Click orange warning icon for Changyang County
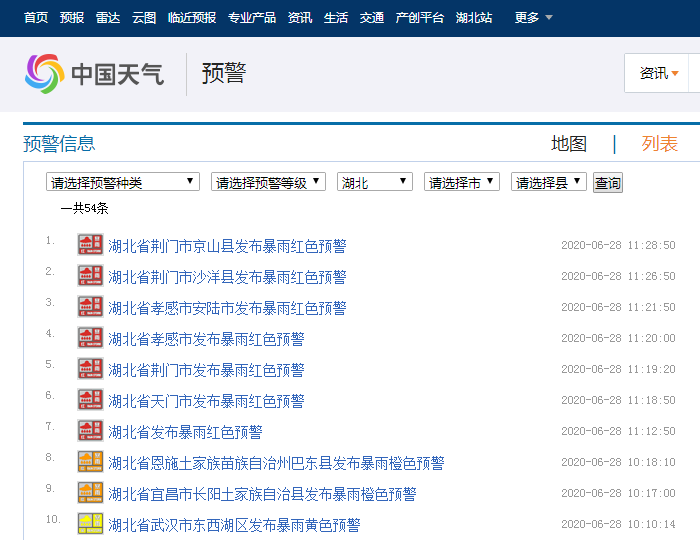The height and width of the screenshot is (540, 700). click(90, 493)
